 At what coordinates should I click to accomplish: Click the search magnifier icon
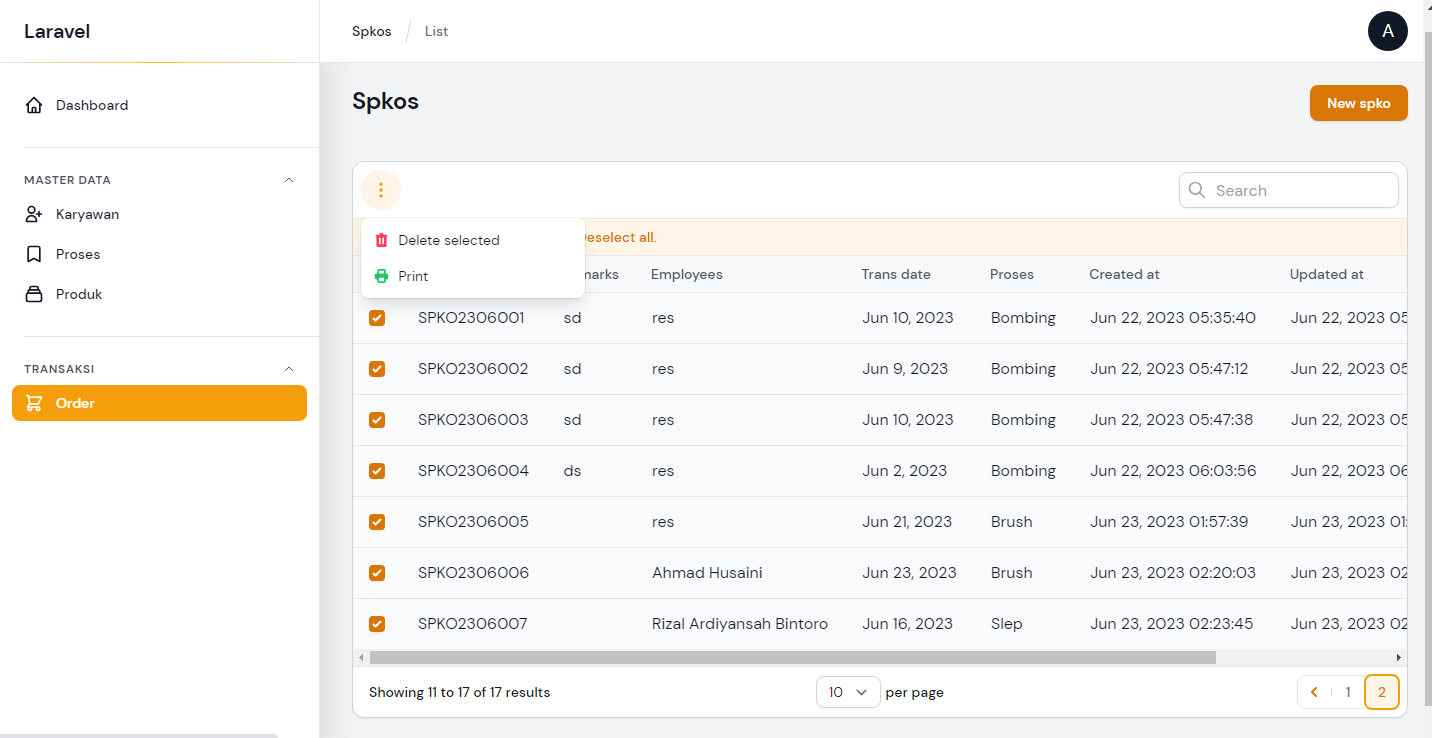1197,190
